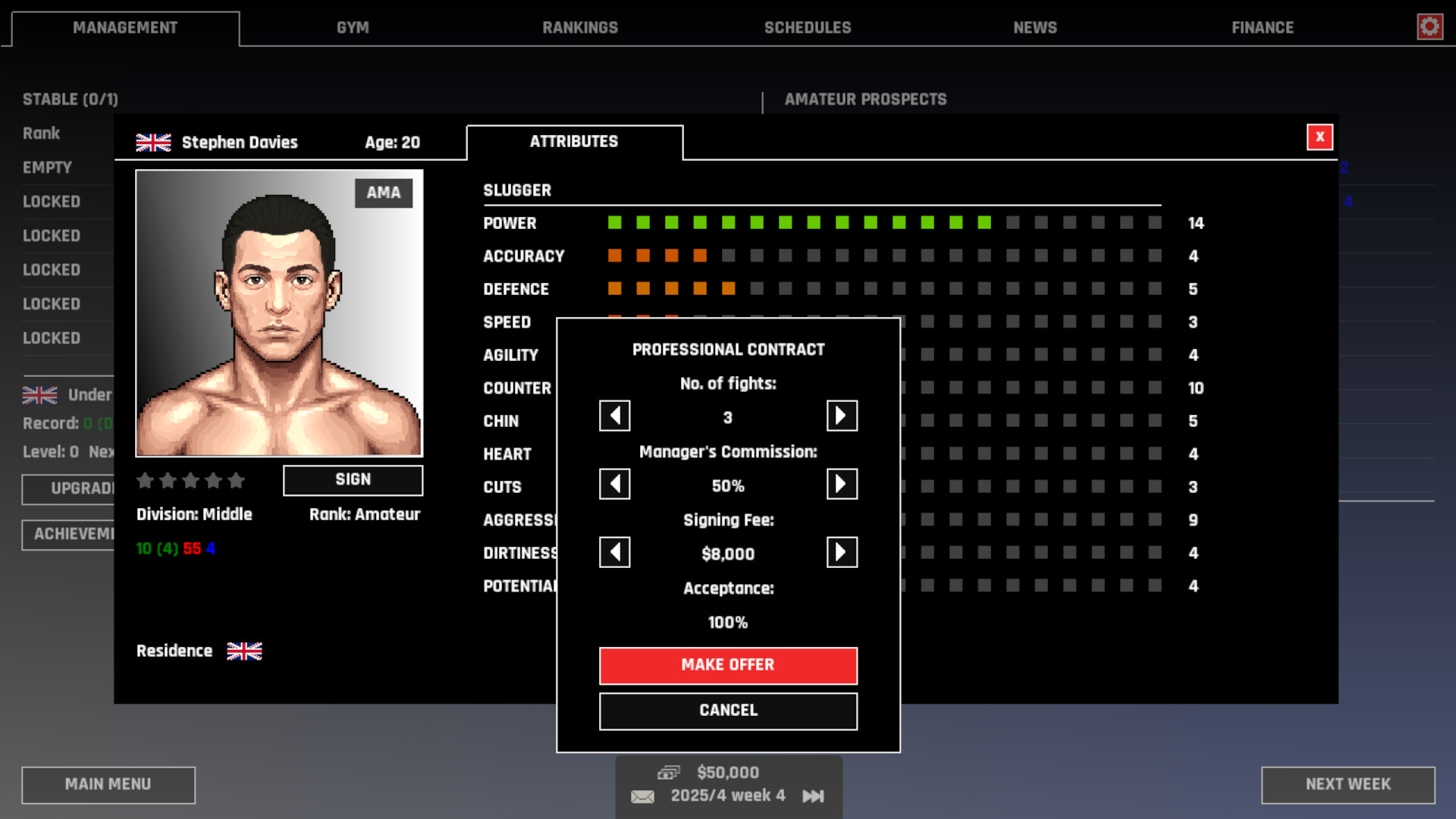Click the Division: Middle label
Viewport: 1456px width, 819px height.
(x=194, y=514)
